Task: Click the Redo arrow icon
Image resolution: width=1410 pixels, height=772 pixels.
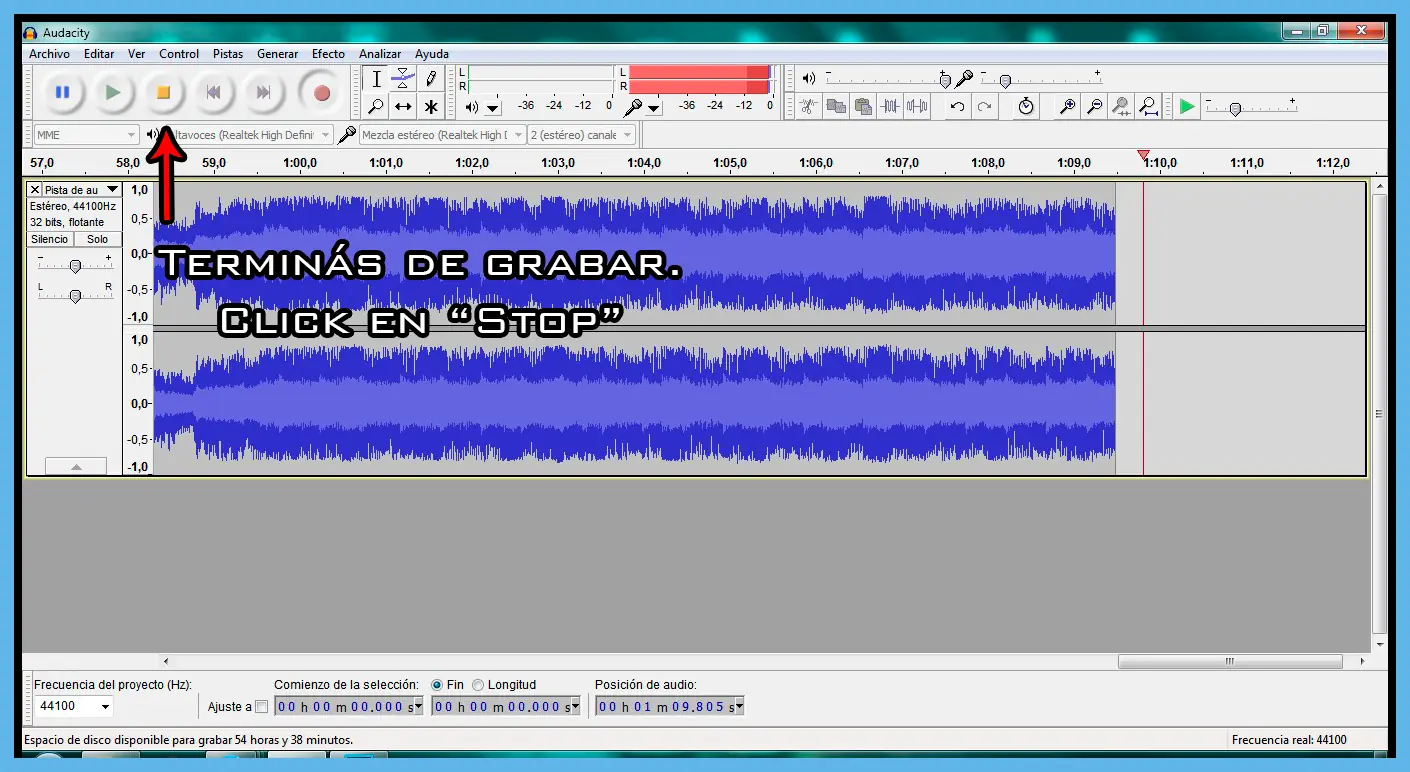Action: [985, 106]
